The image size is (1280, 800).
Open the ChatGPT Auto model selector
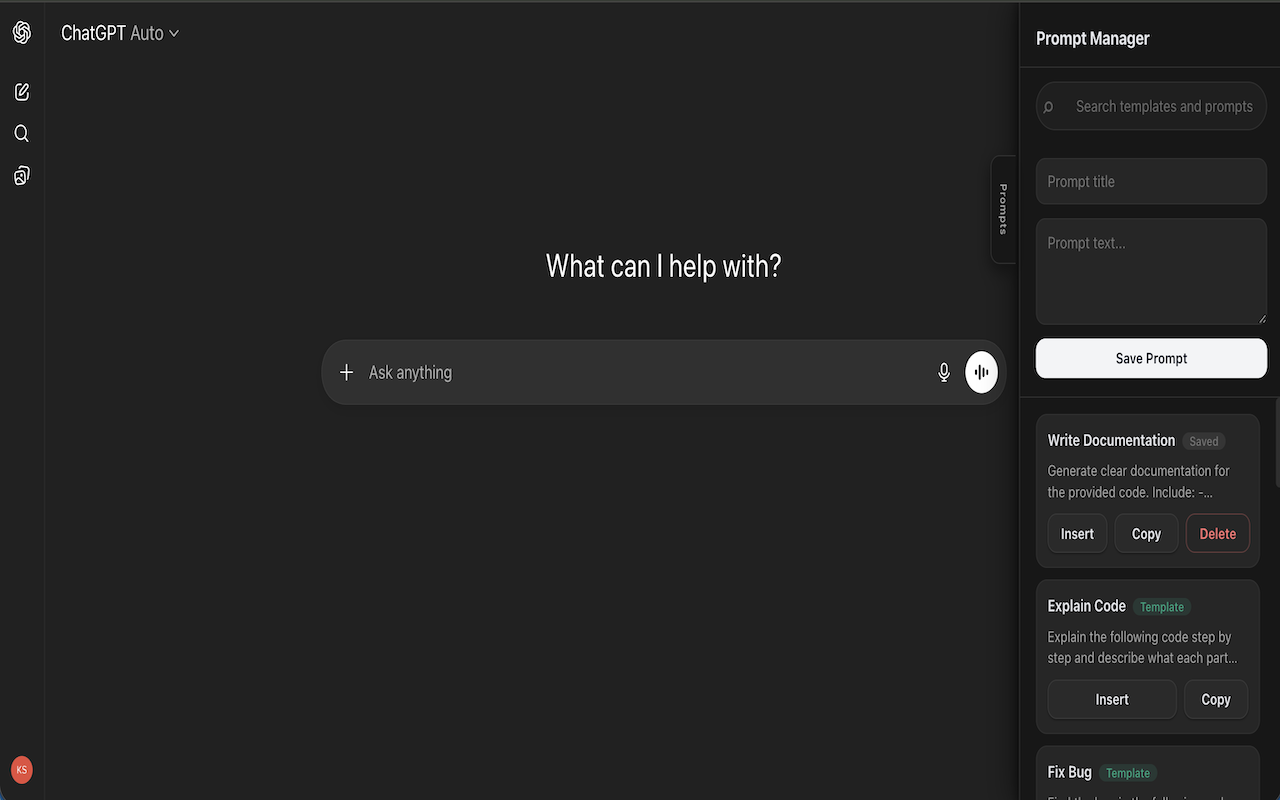(x=120, y=32)
